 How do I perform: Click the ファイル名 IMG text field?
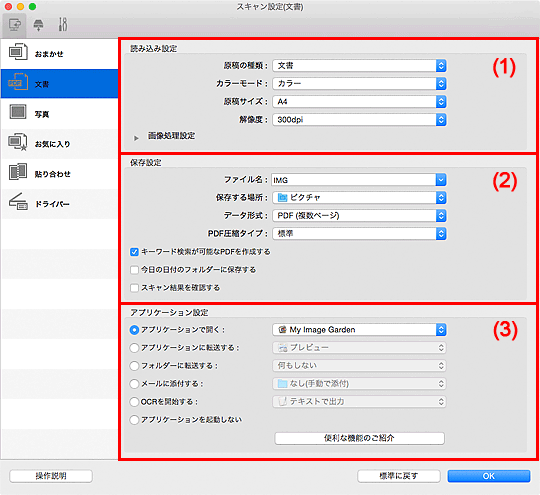354,180
